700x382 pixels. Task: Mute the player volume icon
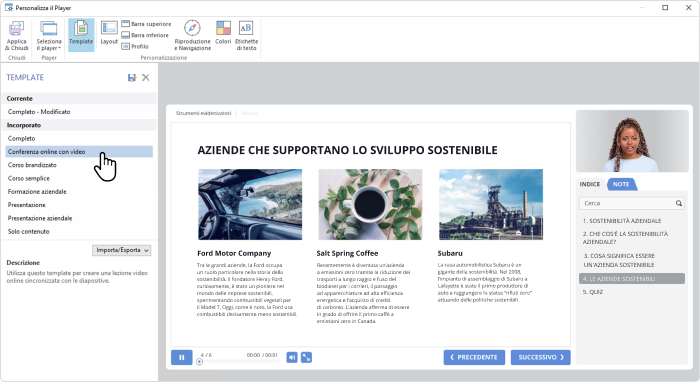point(292,357)
